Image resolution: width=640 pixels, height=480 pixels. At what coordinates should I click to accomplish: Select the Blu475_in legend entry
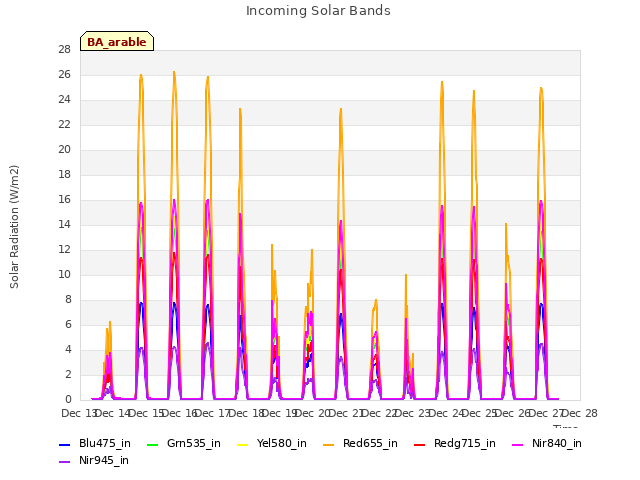click(x=95, y=443)
